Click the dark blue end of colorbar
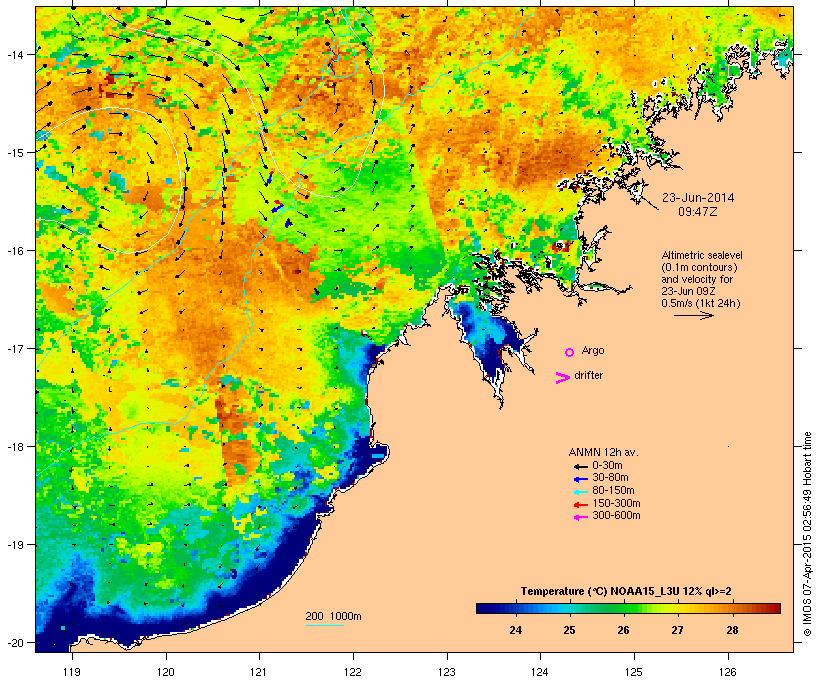 [486, 608]
